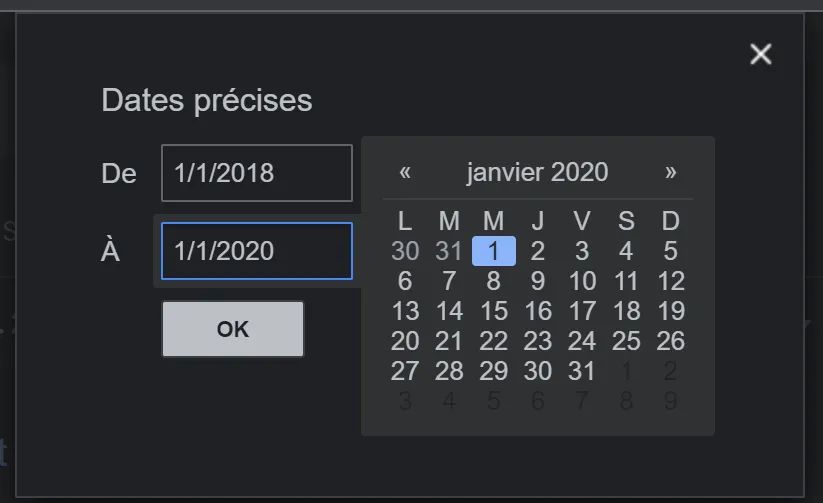This screenshot has height=503, width=823.
Task: Select January 10 in the calendar
Action: coord(582,281)
